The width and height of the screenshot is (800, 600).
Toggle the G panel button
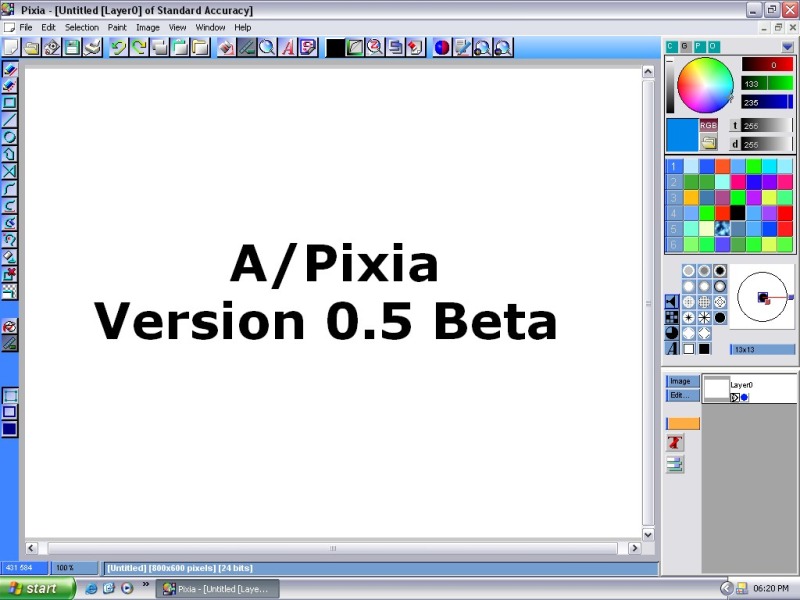click(685, 47)
